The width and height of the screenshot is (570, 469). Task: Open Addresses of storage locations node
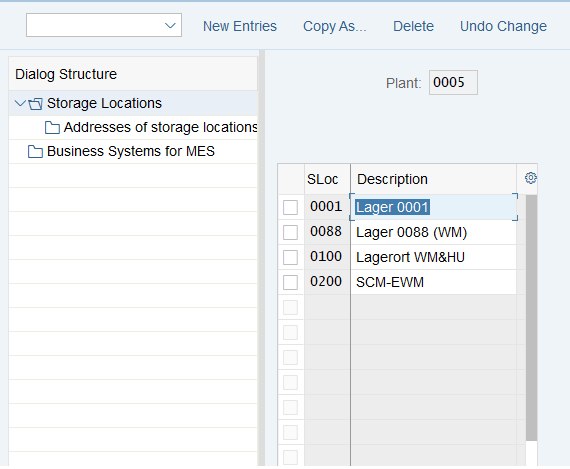pos(160,127)
